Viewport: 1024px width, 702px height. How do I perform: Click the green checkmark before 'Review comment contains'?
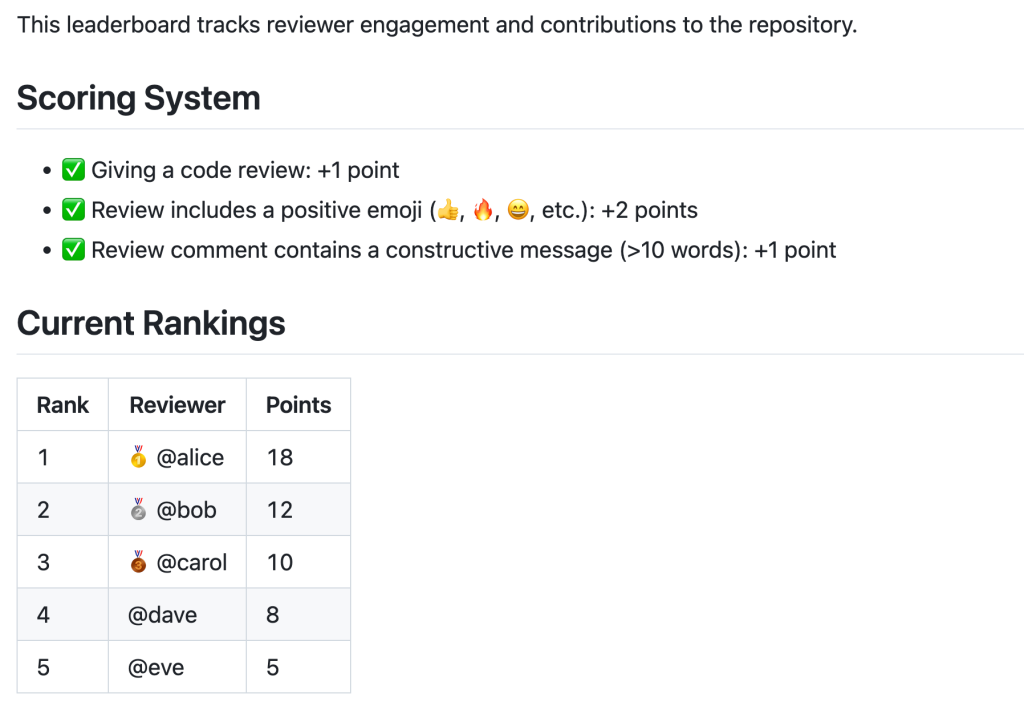(x=73, y=250)
